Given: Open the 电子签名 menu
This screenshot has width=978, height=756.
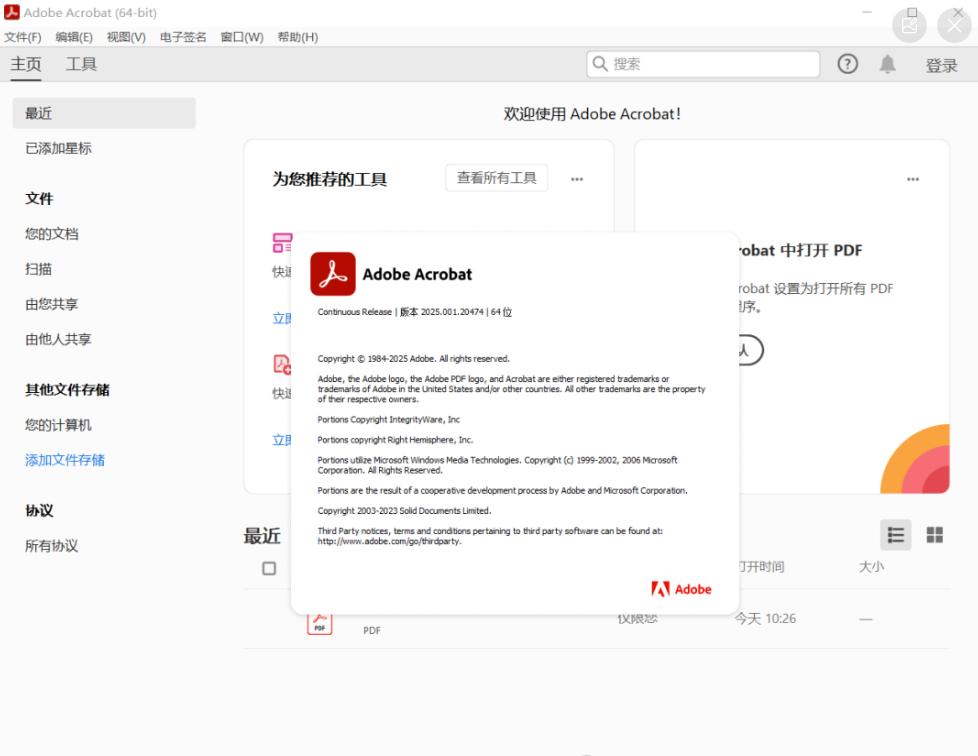Looking at the screenshot, I should click(x=183, y=37).
